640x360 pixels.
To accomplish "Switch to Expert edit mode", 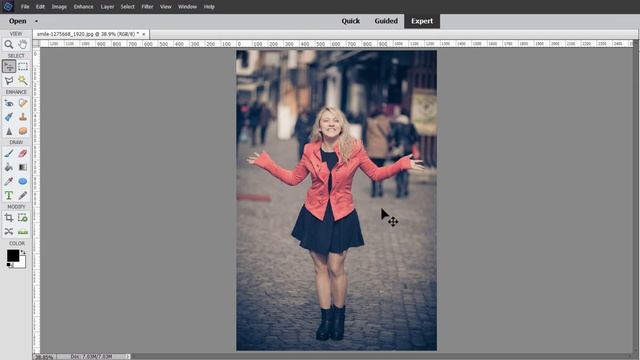I will [x=422, y=21].
